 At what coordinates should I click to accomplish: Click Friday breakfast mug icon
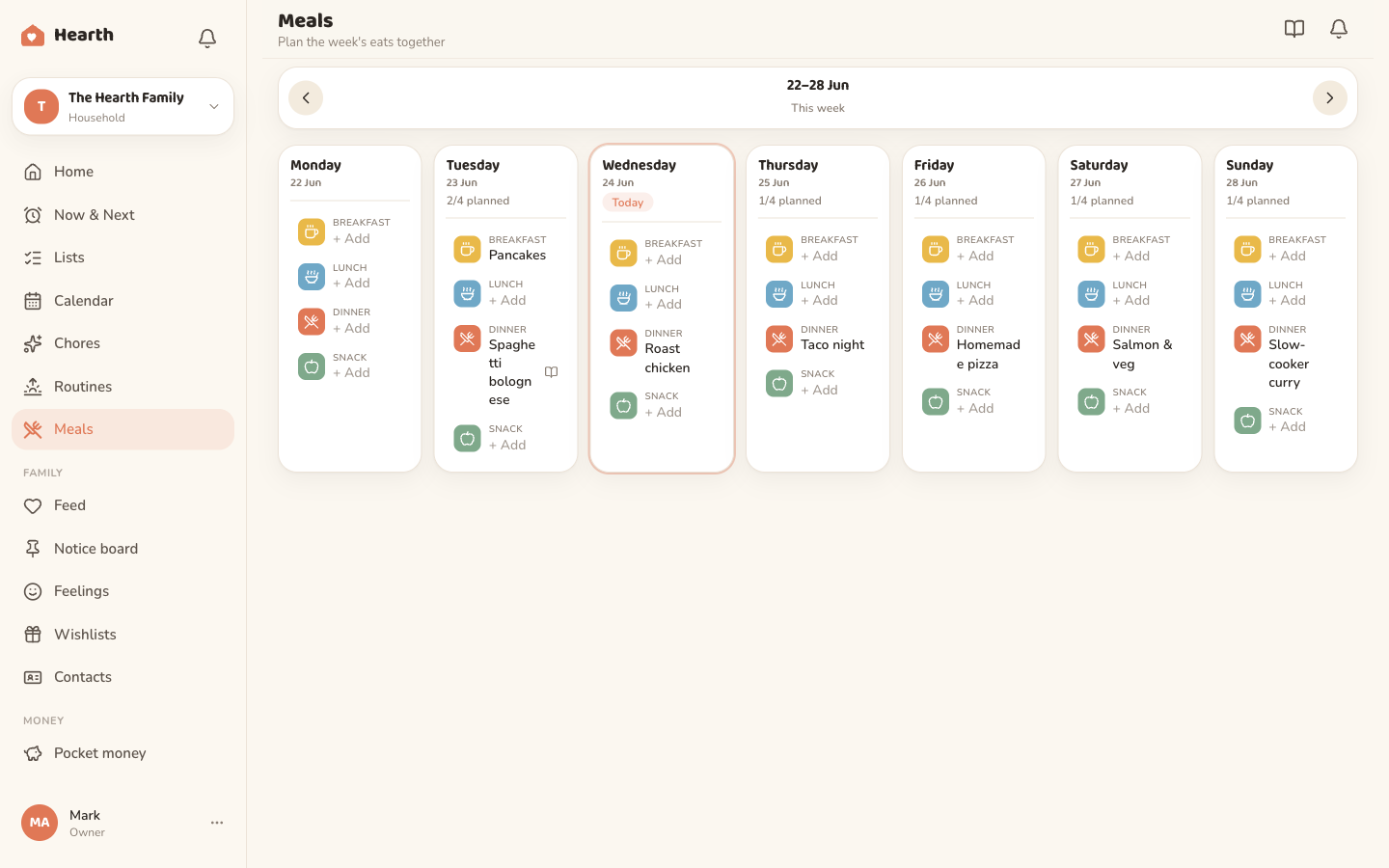tap(936, 249)
